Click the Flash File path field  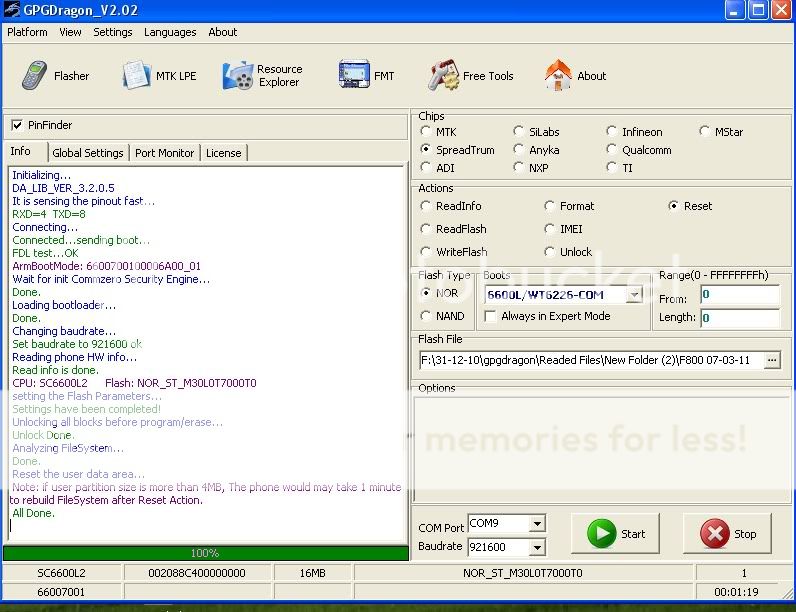(592, 360)
